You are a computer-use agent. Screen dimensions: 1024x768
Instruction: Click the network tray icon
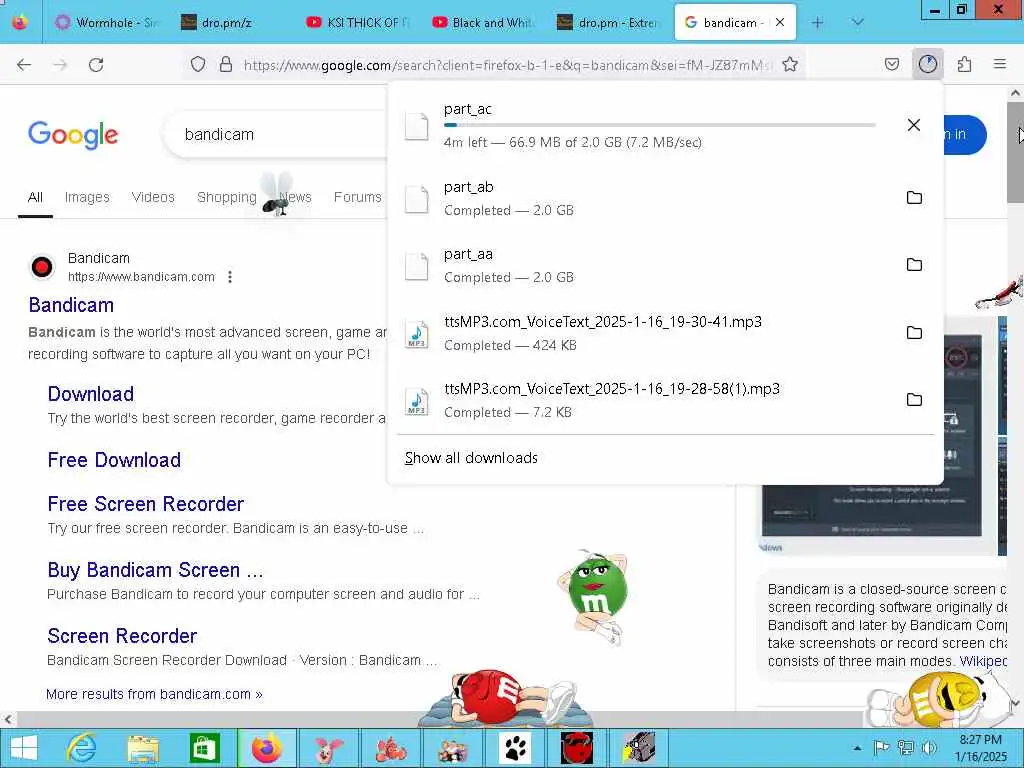pyautogui.click(x=905, y=748)
